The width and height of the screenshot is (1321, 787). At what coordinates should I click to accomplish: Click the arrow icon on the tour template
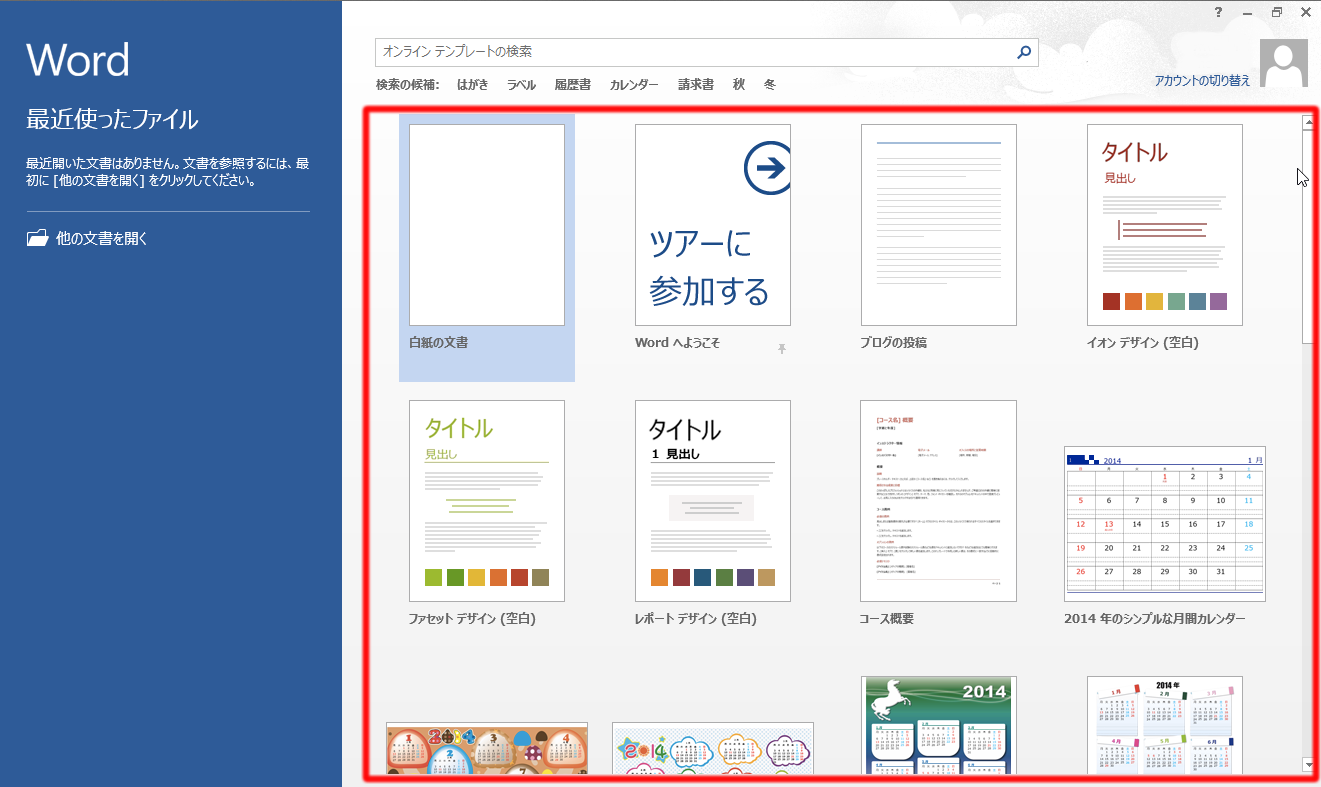(x=768, y=168)
